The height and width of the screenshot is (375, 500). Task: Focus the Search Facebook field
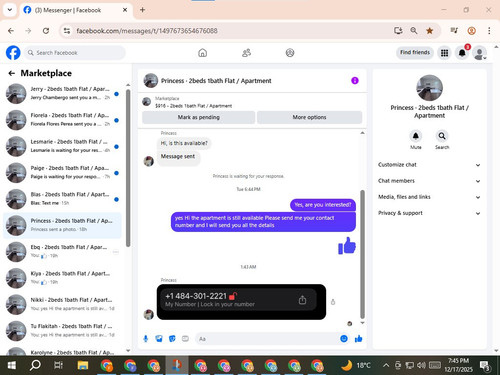(75, 53)
